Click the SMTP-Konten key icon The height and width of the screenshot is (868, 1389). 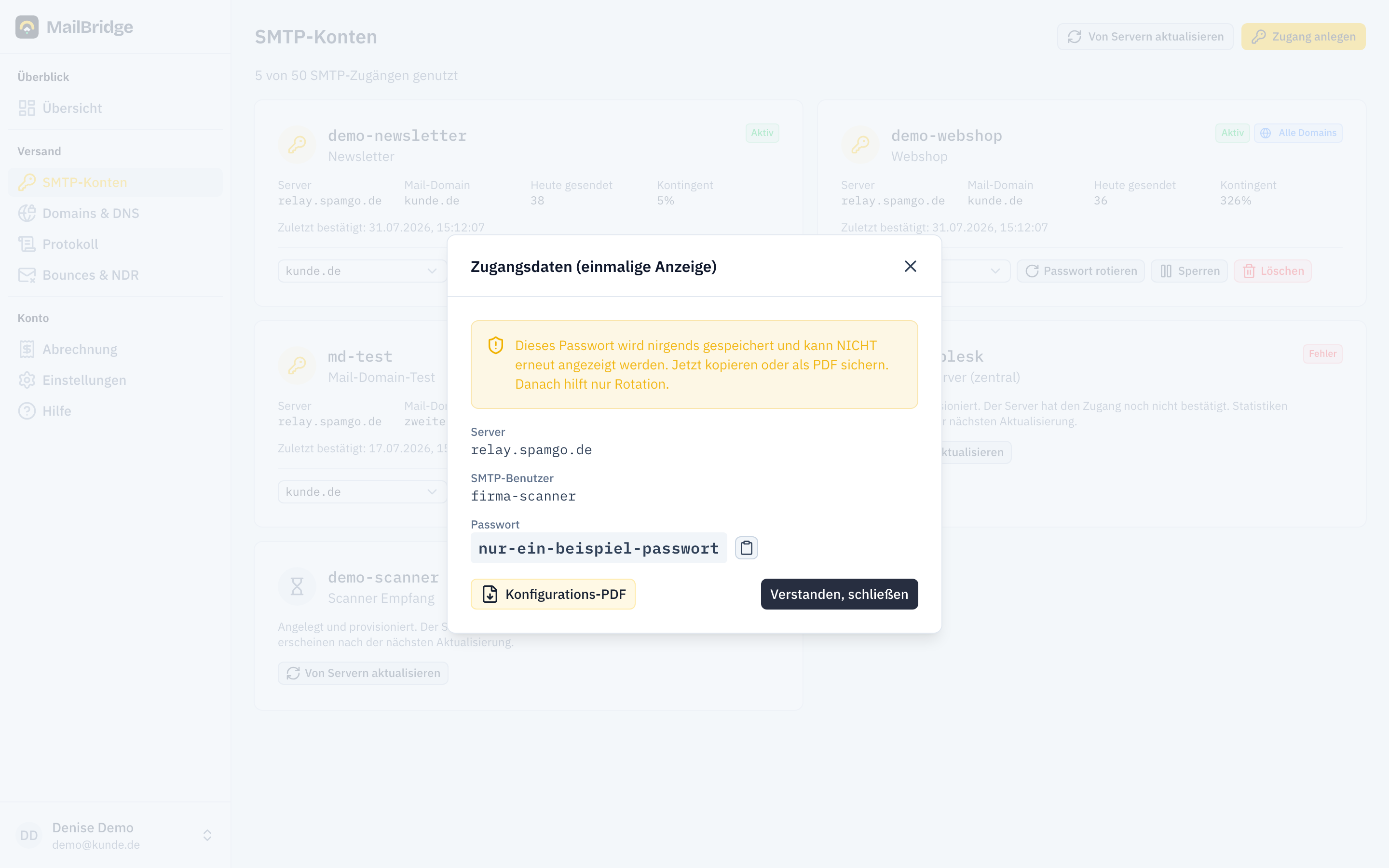[x=27, y=182]
